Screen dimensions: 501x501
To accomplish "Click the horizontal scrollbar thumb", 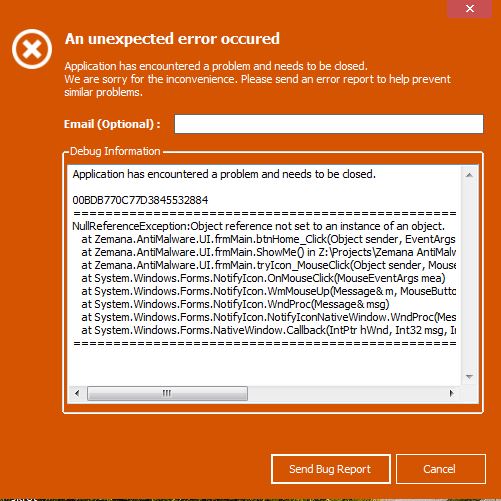I will (167, 393).
